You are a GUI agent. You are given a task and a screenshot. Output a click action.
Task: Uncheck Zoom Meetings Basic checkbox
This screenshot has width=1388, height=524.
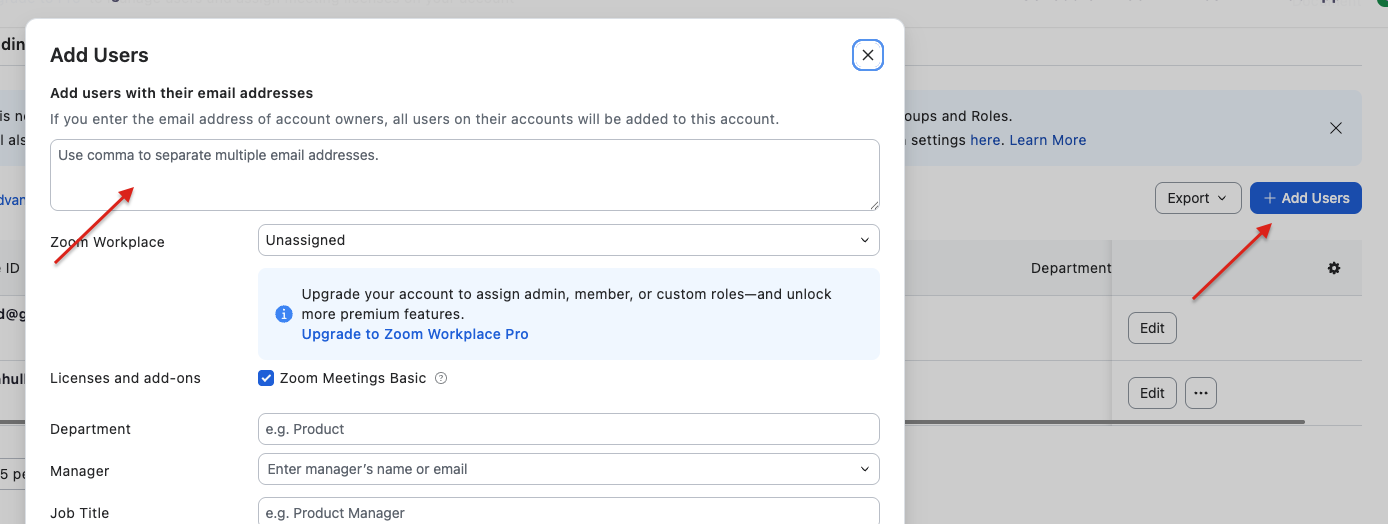coord(266,378)
